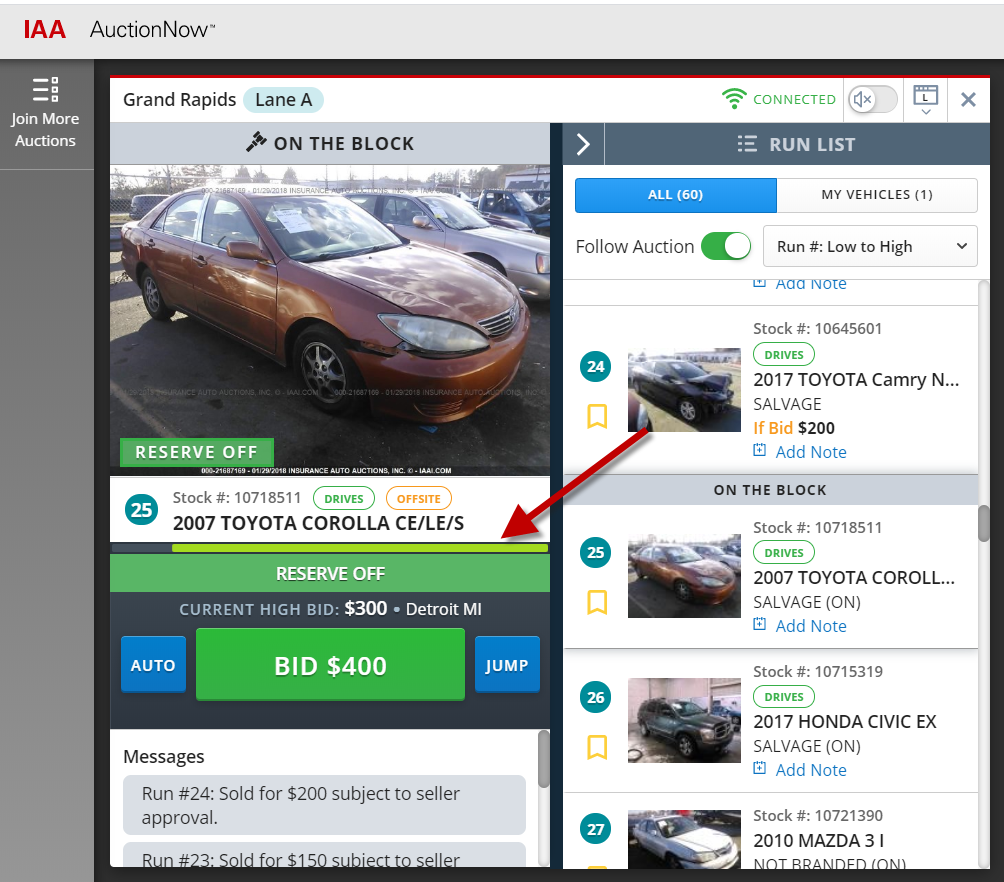
Task: Click run number 24 badge in run list
Action: (x=595, y=366)
